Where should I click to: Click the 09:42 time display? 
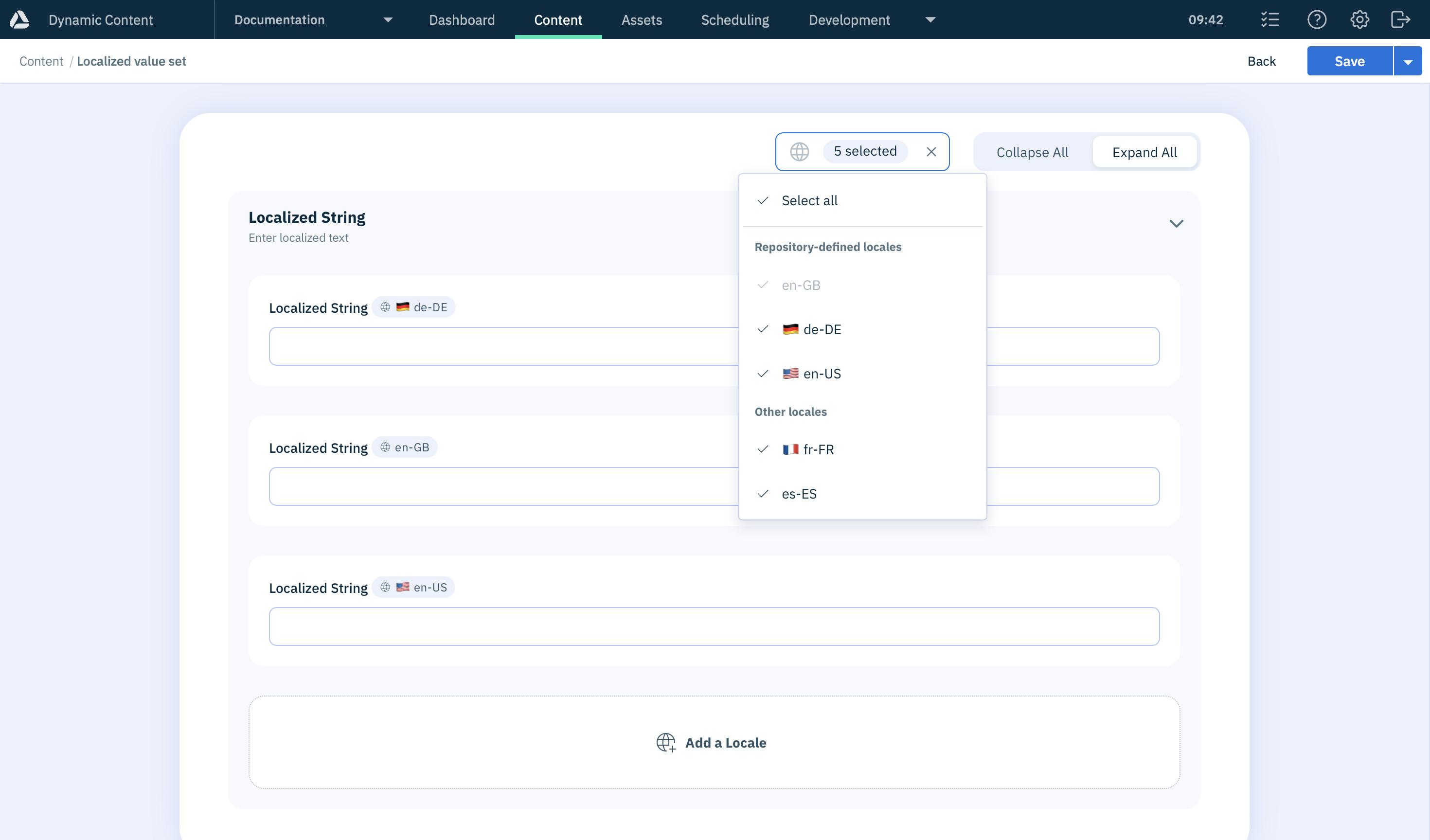coord(1206,20)
